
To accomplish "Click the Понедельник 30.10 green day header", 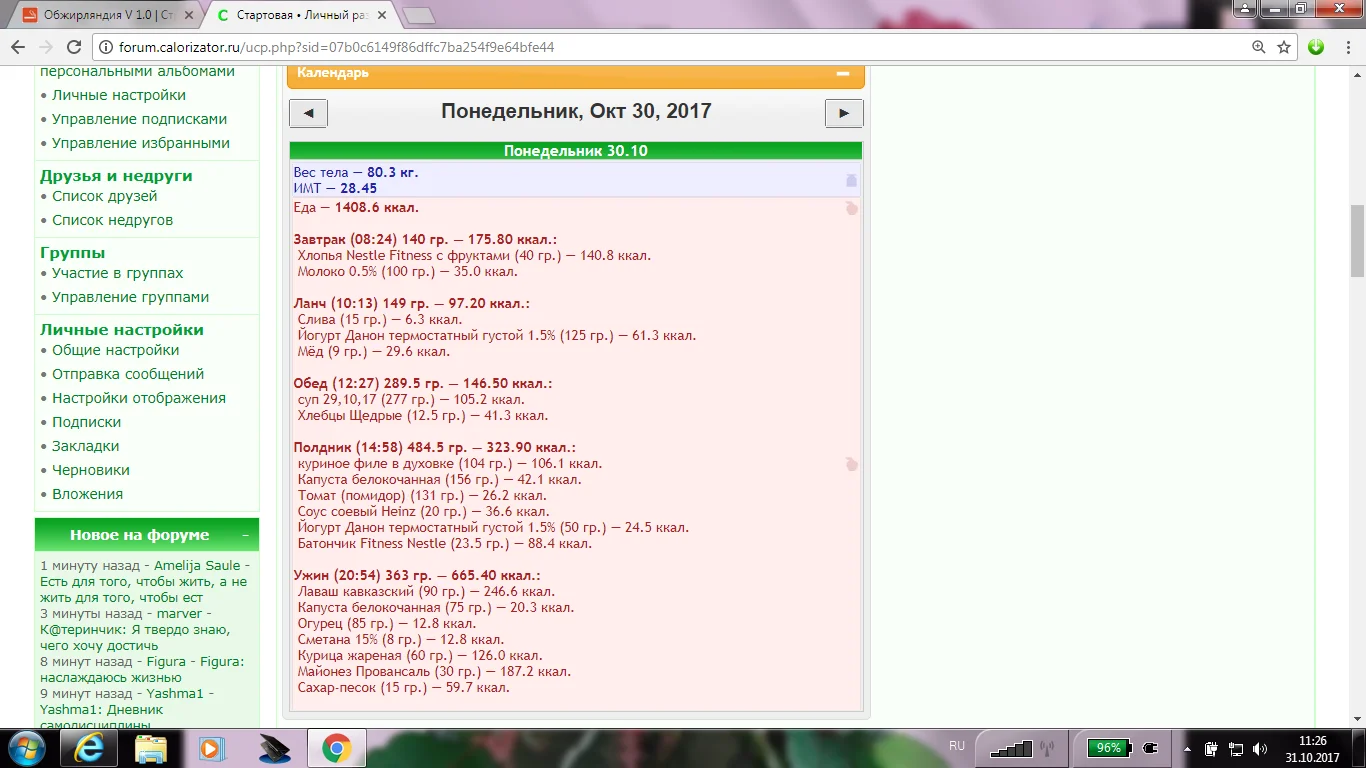I will click(x=576, y=151).
